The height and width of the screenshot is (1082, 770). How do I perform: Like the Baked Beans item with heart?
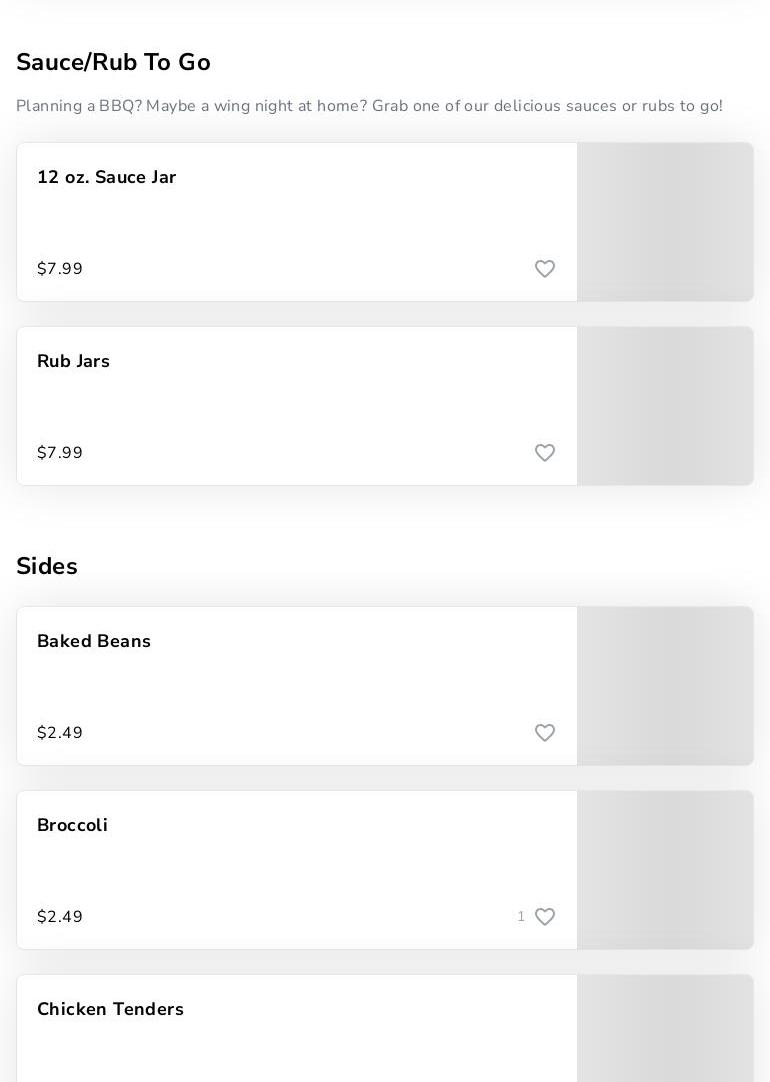(545, 733)
